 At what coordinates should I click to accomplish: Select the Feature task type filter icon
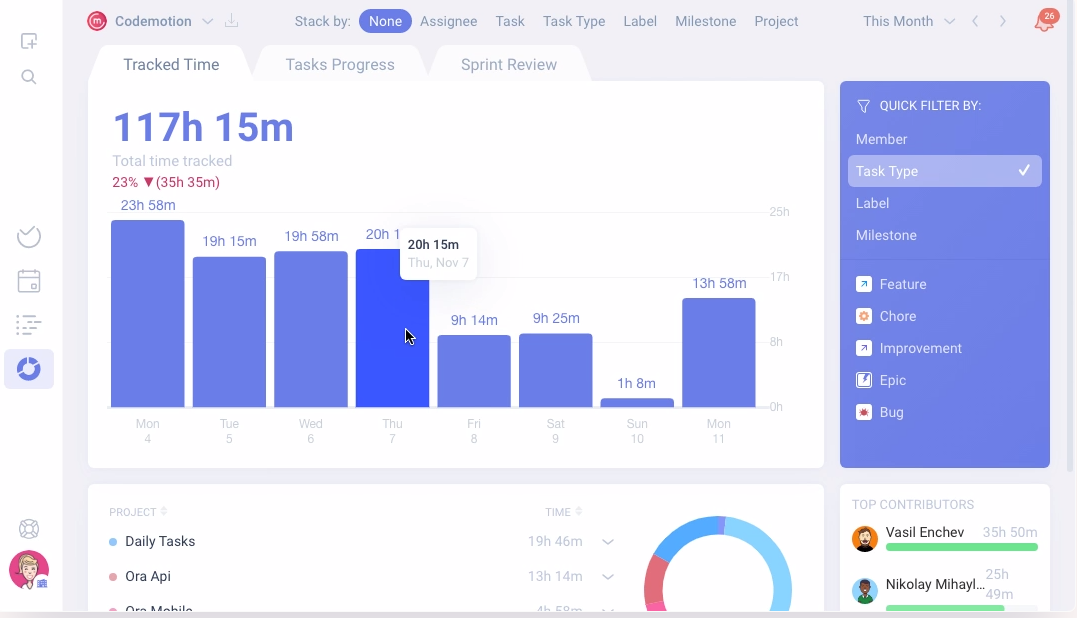(x=863, y=284)
